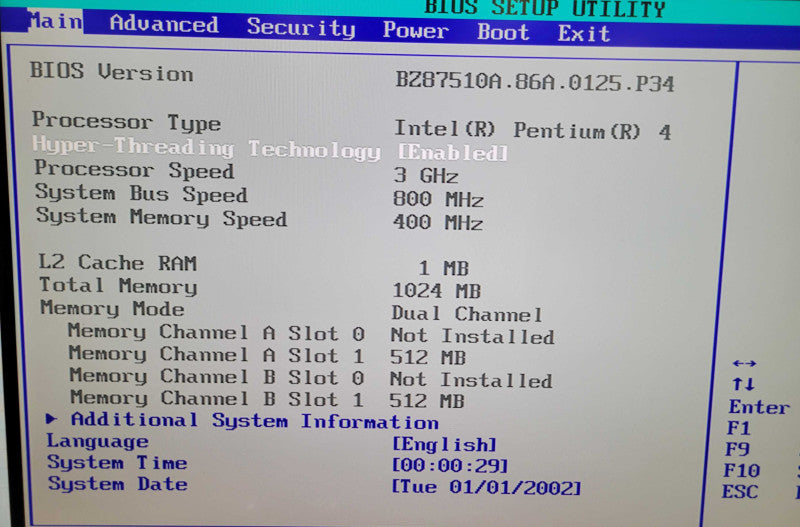Select the Boot tab
This screenshot has height=527, width=800.
pyautogui.click(x=503, y=32)
